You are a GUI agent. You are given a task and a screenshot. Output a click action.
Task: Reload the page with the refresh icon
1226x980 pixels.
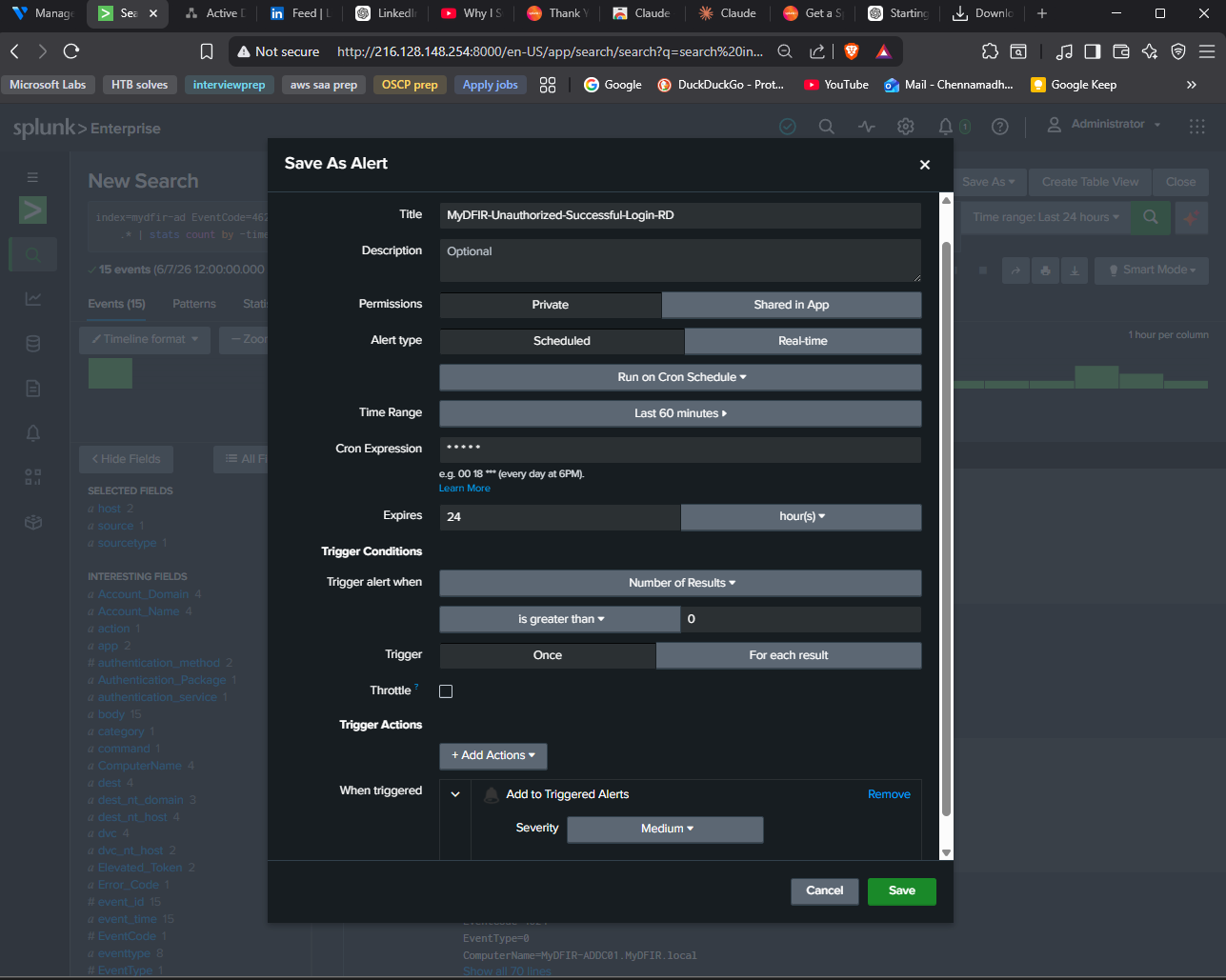[71, 51]
